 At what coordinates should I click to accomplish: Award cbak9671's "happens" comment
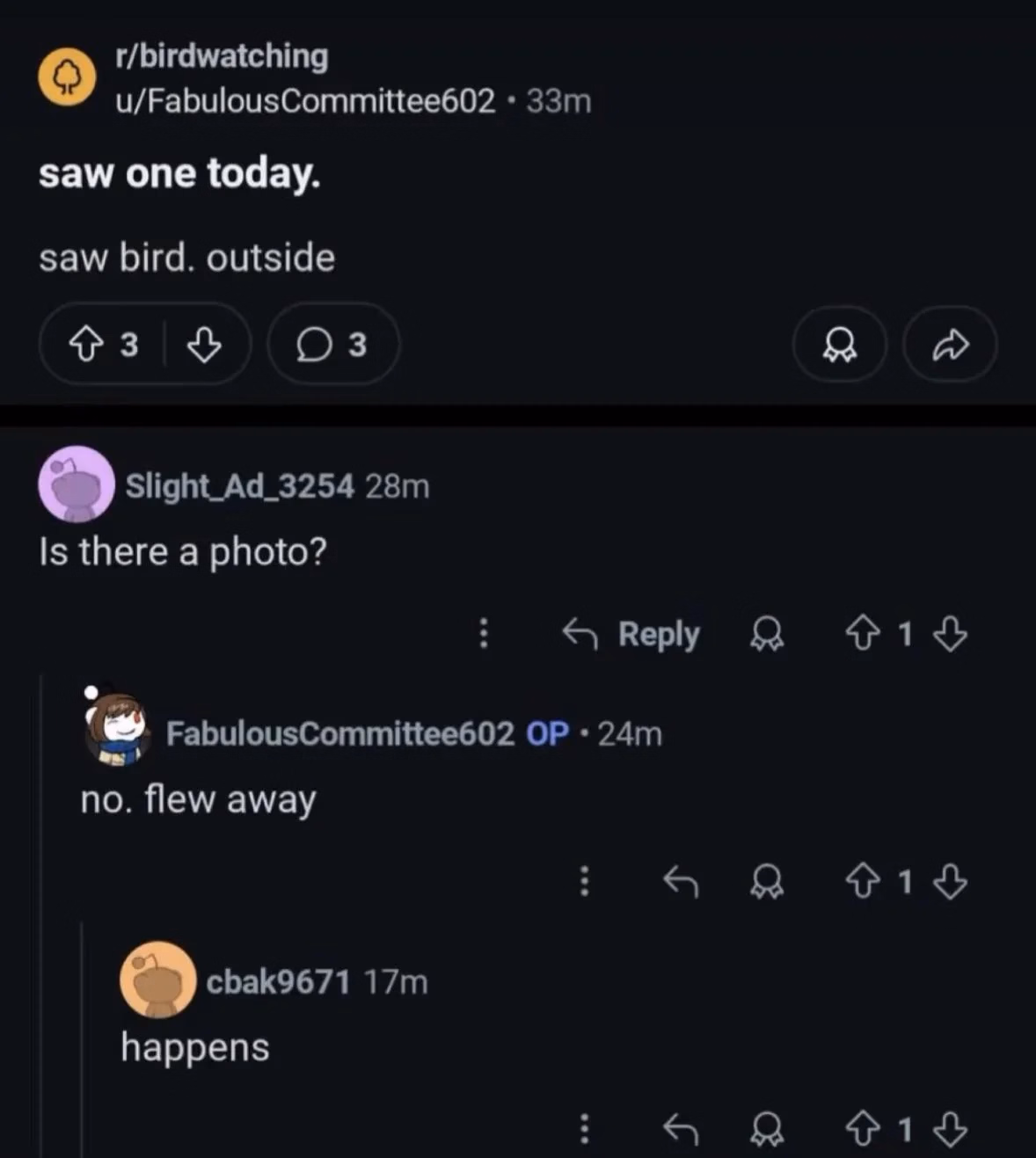[x=766, y=1129]
